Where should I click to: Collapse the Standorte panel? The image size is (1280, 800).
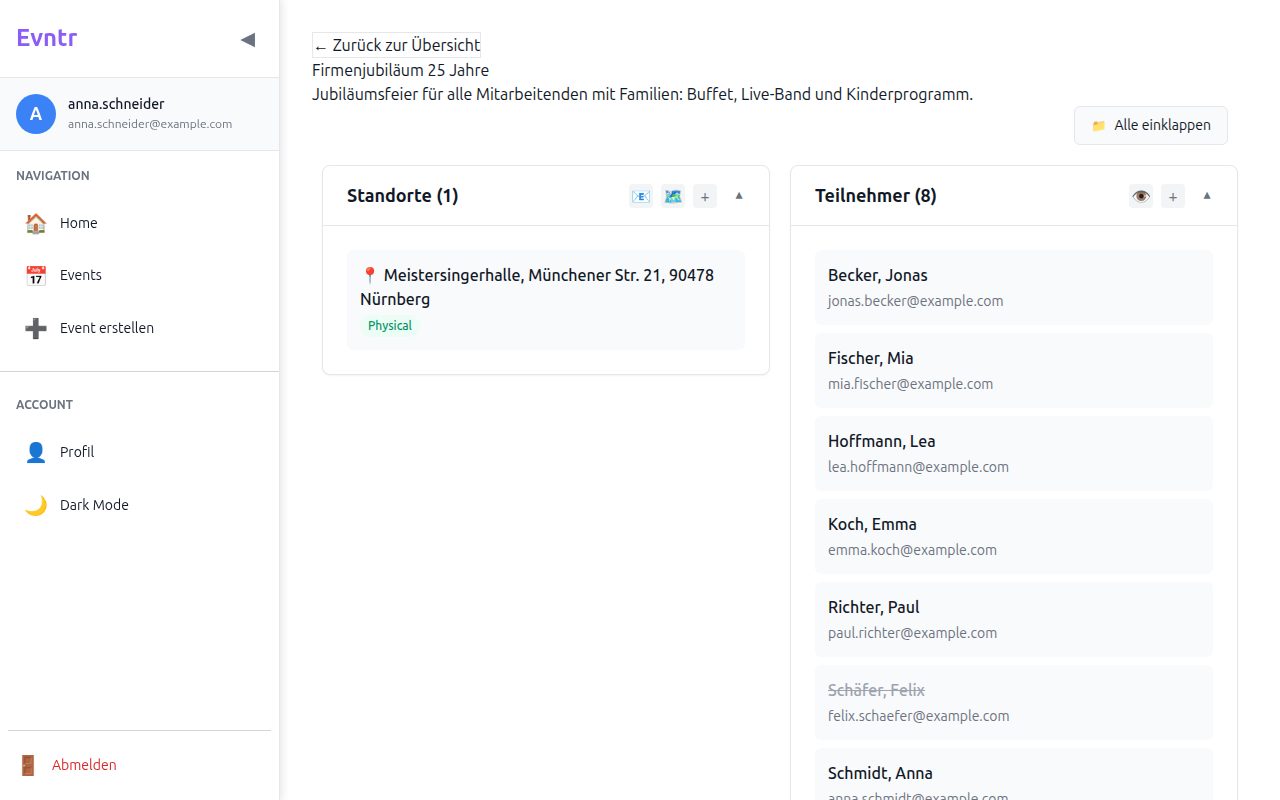point(739,196)
